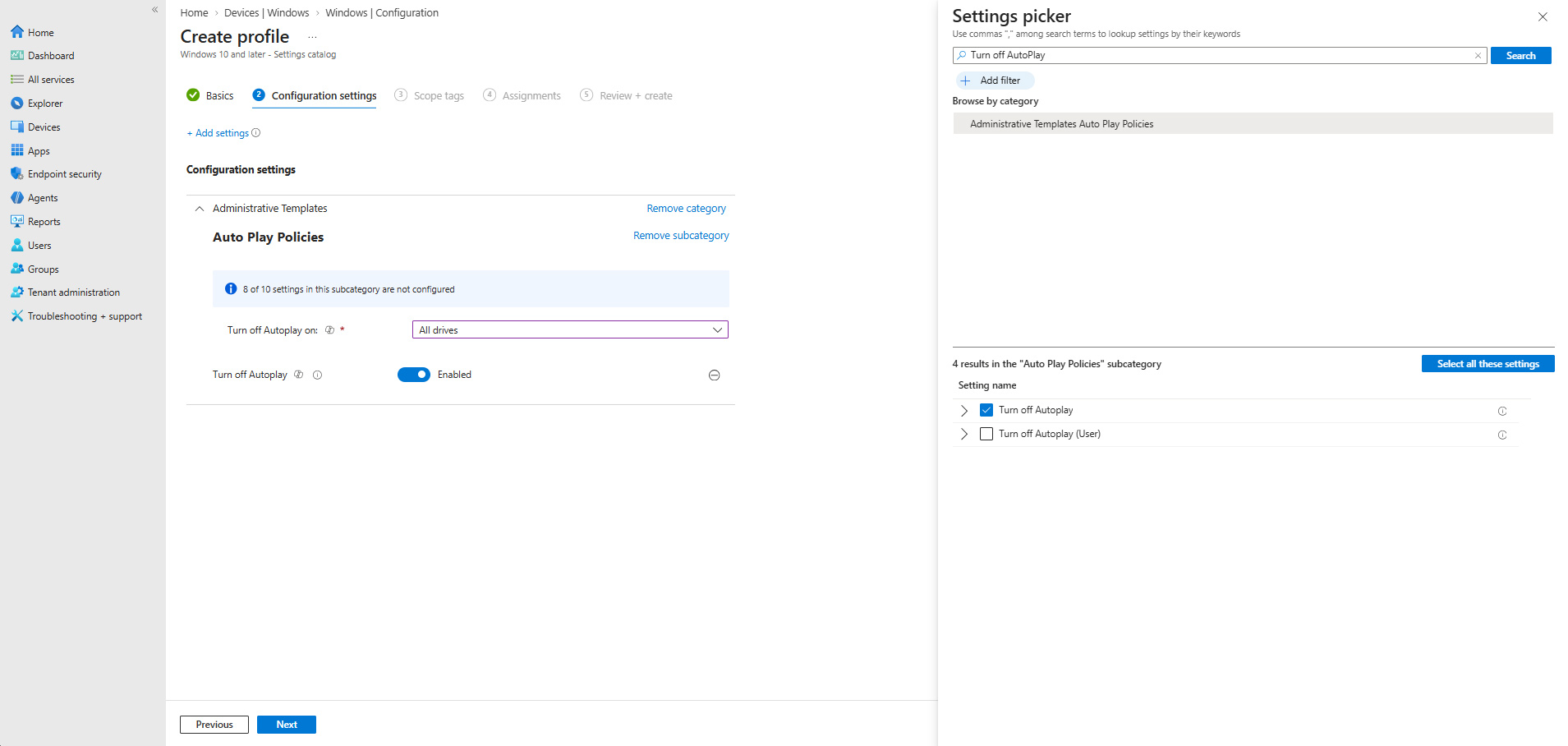The image size is (1568, 746).
Task: Jump to Review + create step
Action: pyautogui.click(x=626, y=95)
